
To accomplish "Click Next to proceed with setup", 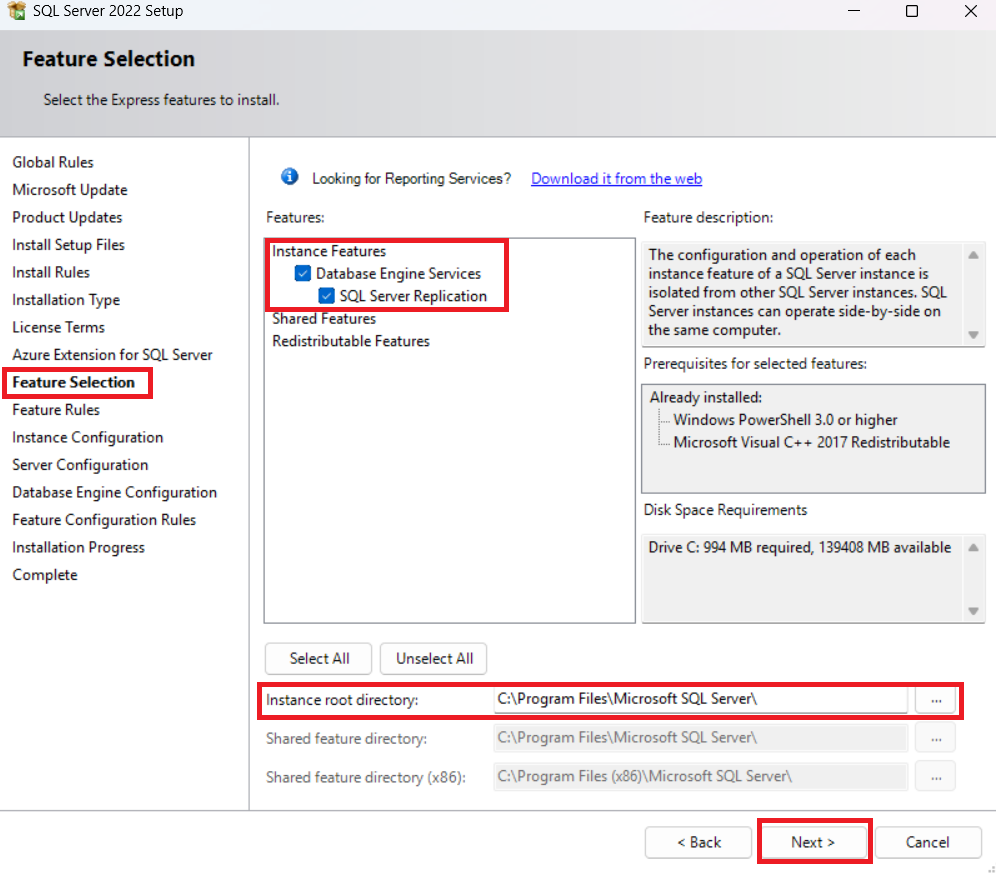I will pos(814,842).
